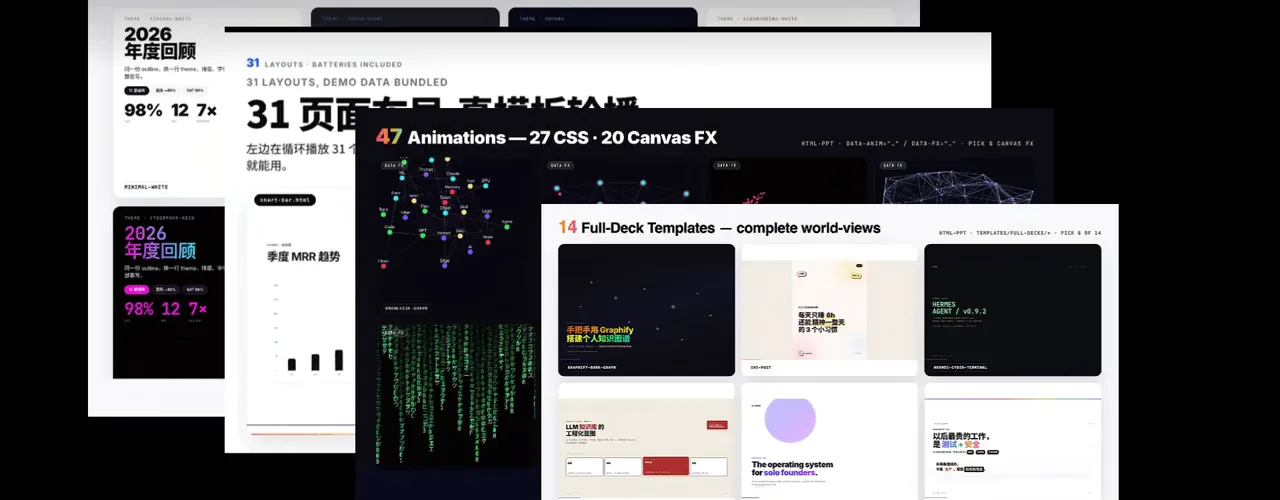
Task: Select the white rainbow-accent template at bottom right
Action: [1012, 441]
